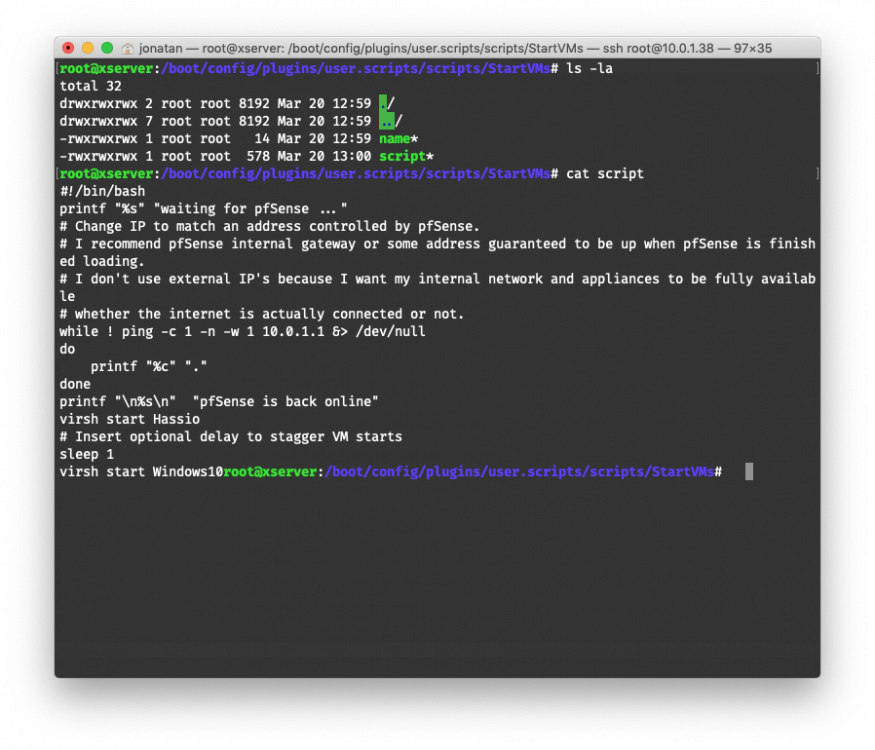
Task: Click the 'virsh start Hassio' line
Action: (x=129, y=419)
